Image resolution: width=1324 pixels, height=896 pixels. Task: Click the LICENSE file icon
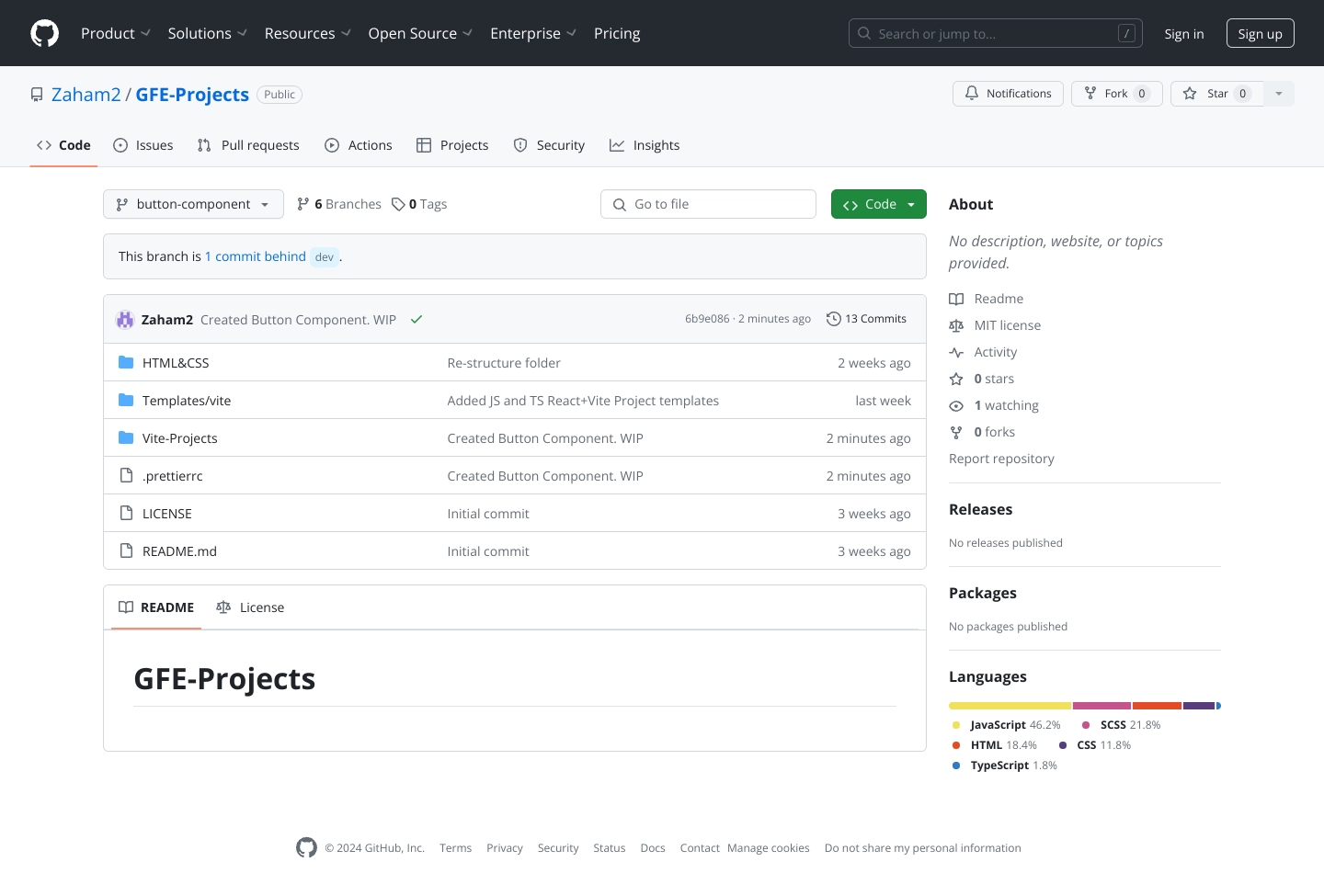[x=126, y=514]
